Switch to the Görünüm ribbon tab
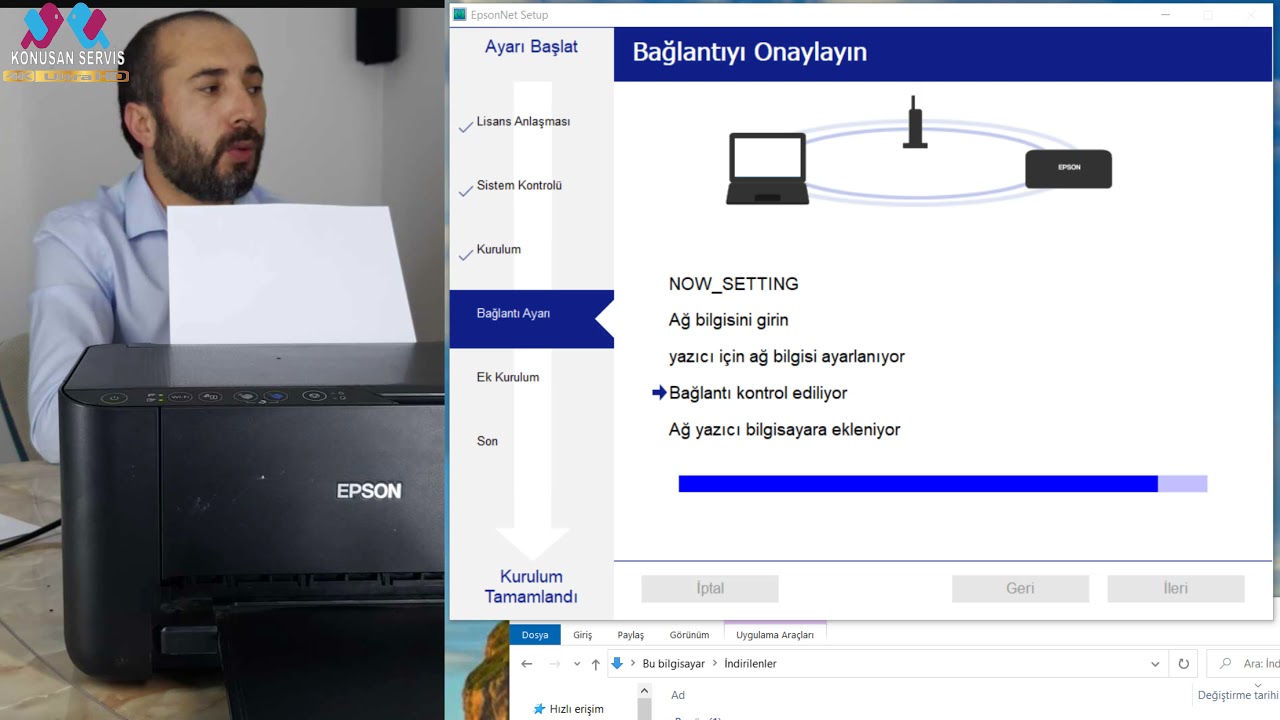Viewport: 1280px width, 720px height. tap(689, 635)
